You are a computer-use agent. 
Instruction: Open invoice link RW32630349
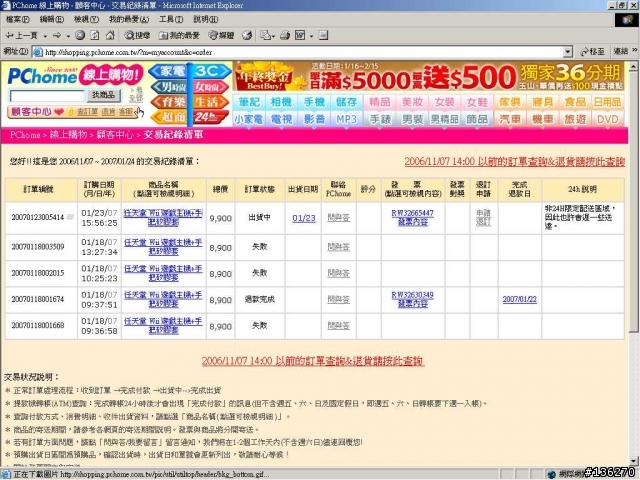click(x=412, y=295)
